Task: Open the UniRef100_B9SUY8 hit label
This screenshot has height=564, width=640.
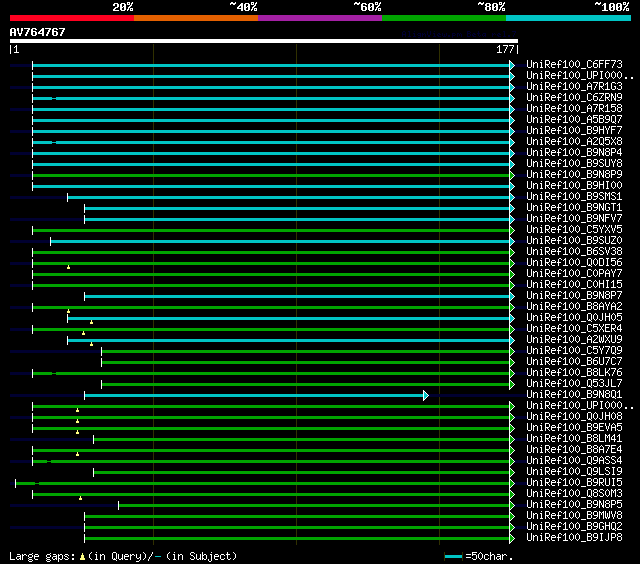Action: [x=574, y=164]
